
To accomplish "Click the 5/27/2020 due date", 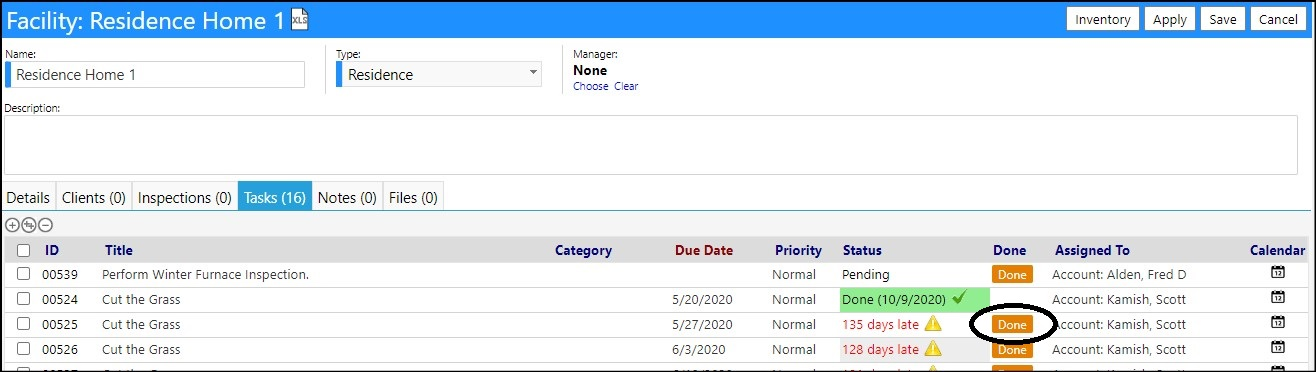I will 704,324.
